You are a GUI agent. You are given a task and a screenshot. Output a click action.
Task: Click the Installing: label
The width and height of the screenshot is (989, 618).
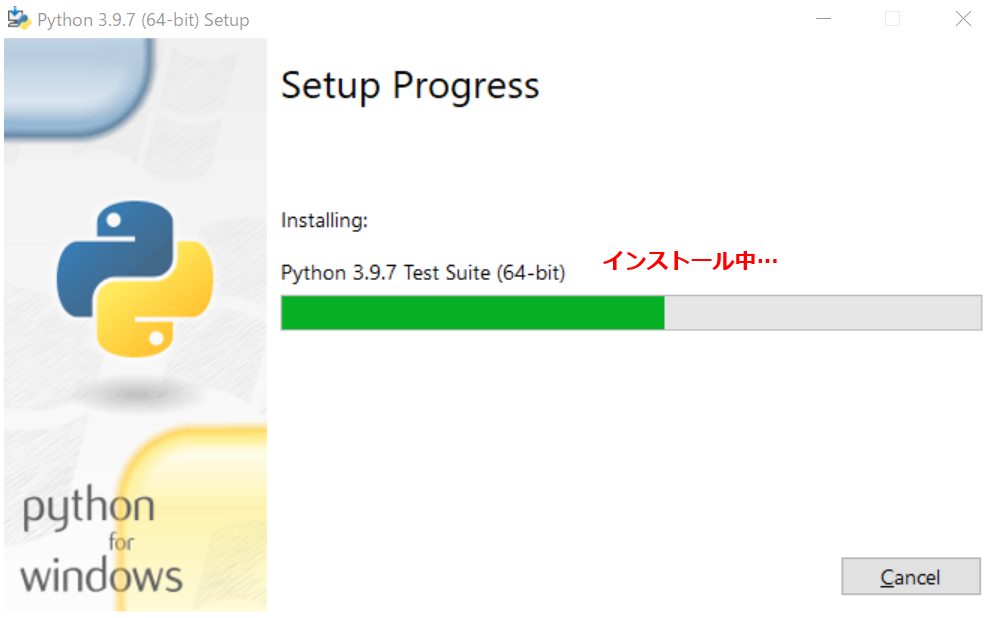[x=324, y=221]
